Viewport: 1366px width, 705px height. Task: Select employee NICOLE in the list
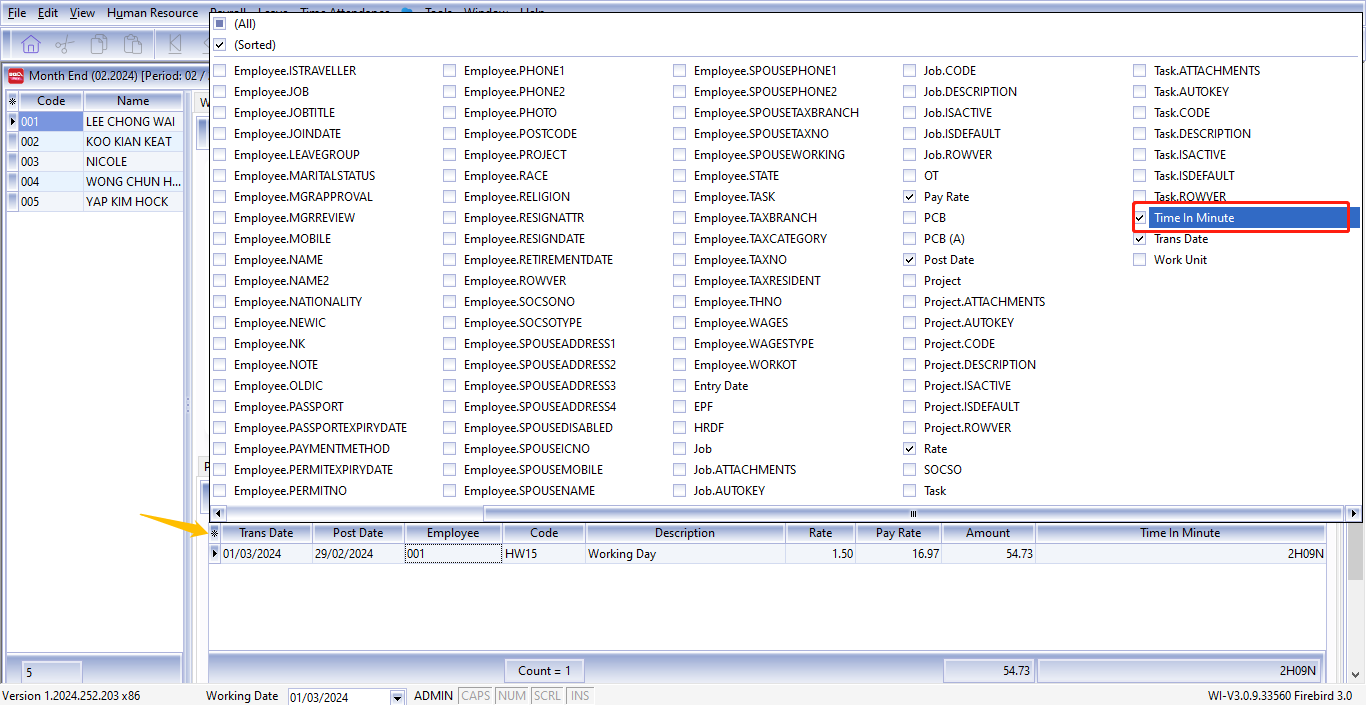106,162
